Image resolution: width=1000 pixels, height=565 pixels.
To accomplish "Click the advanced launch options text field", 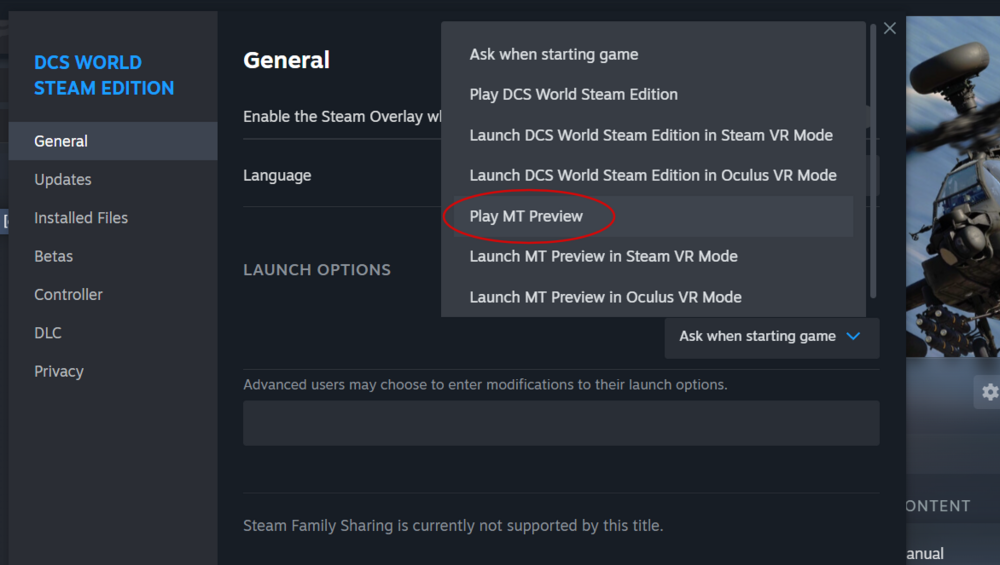I will click(561, 423).
